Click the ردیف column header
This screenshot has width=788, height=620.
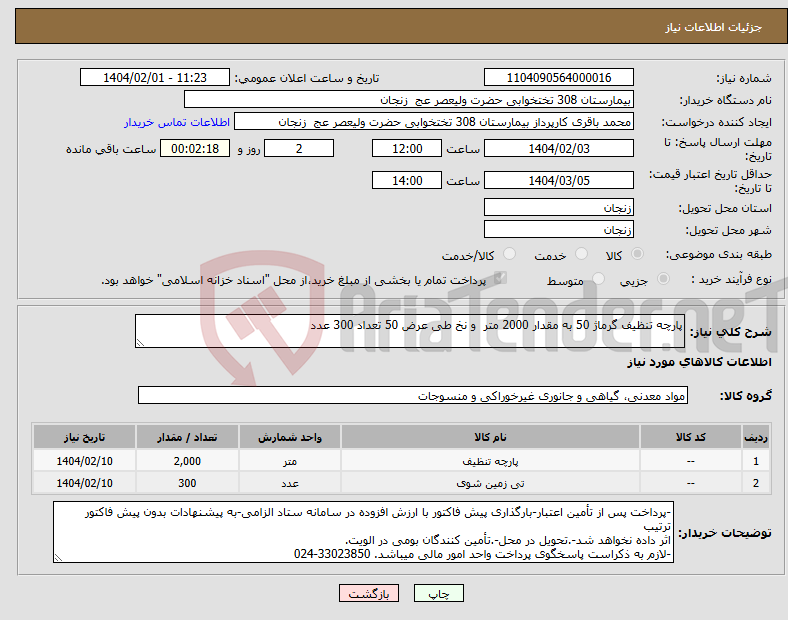coord(755,437)
